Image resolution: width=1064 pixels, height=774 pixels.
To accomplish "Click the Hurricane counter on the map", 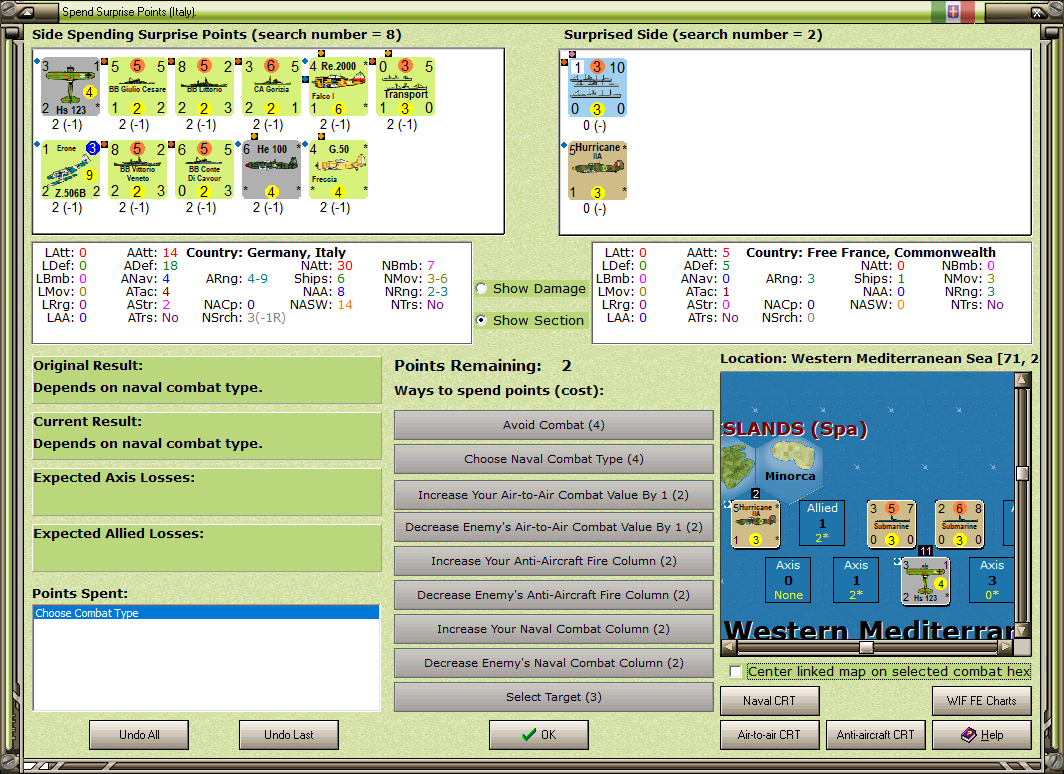I will tap(755, 524).
